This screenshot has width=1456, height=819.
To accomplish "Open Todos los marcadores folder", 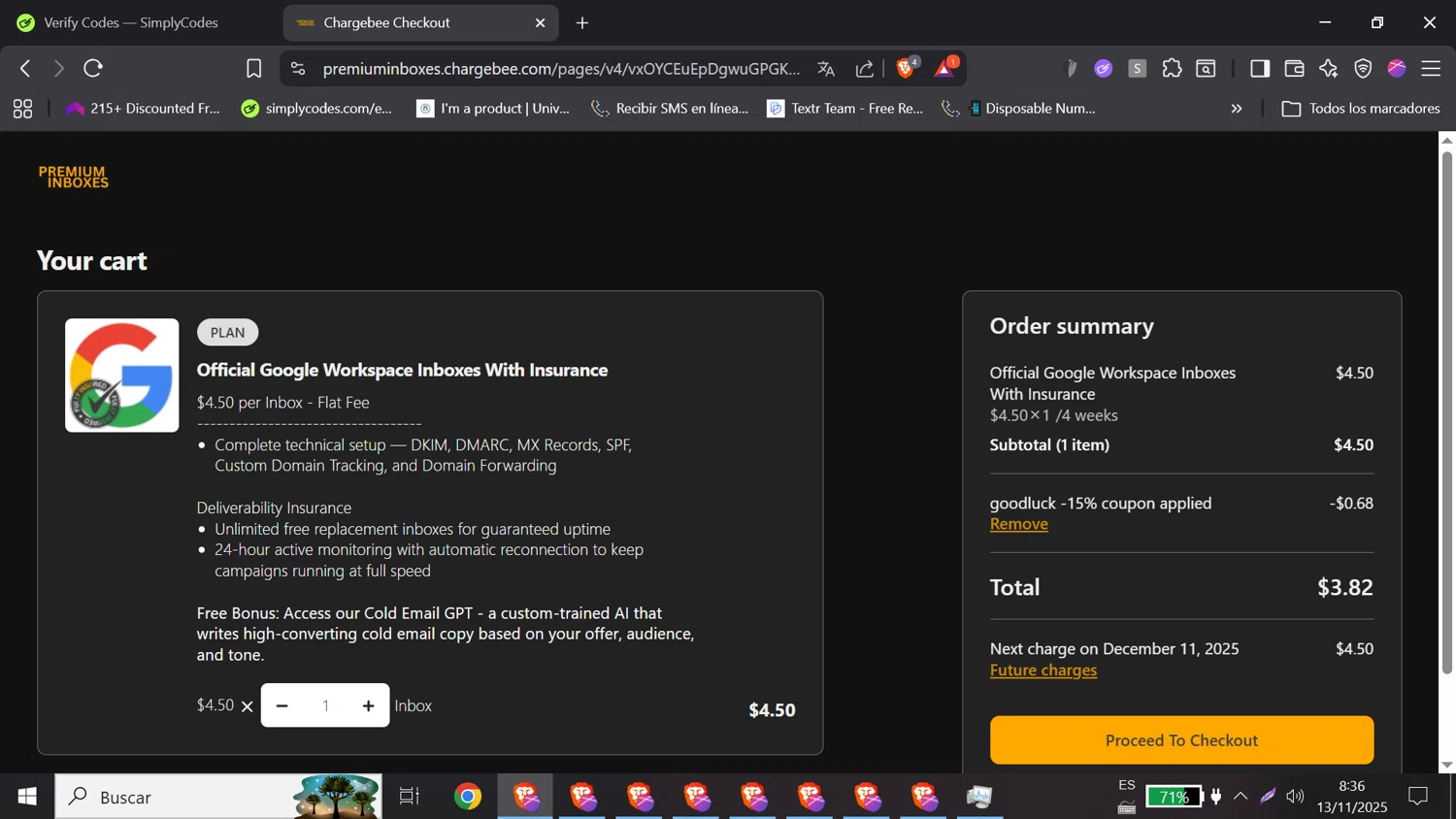I will pos(1361,109).
